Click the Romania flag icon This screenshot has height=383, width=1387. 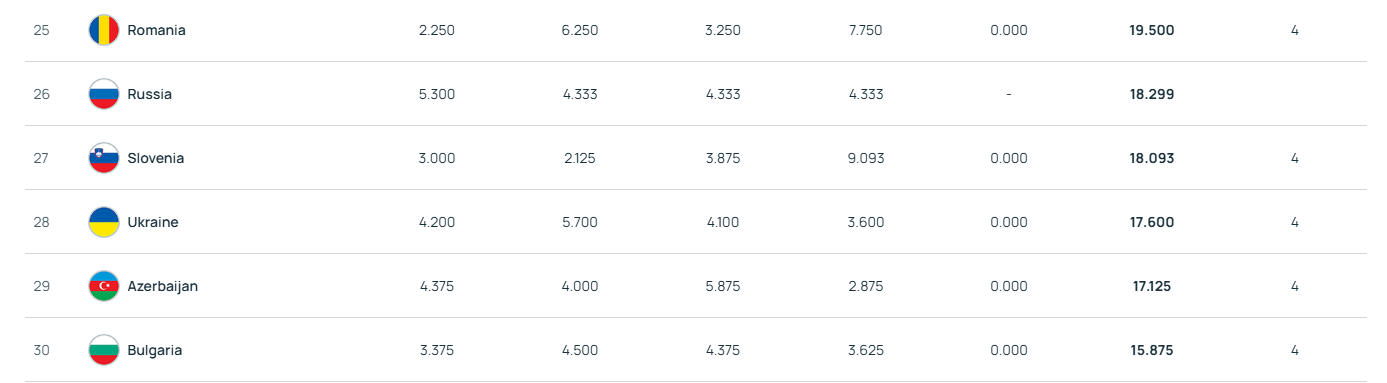point(104,30)
